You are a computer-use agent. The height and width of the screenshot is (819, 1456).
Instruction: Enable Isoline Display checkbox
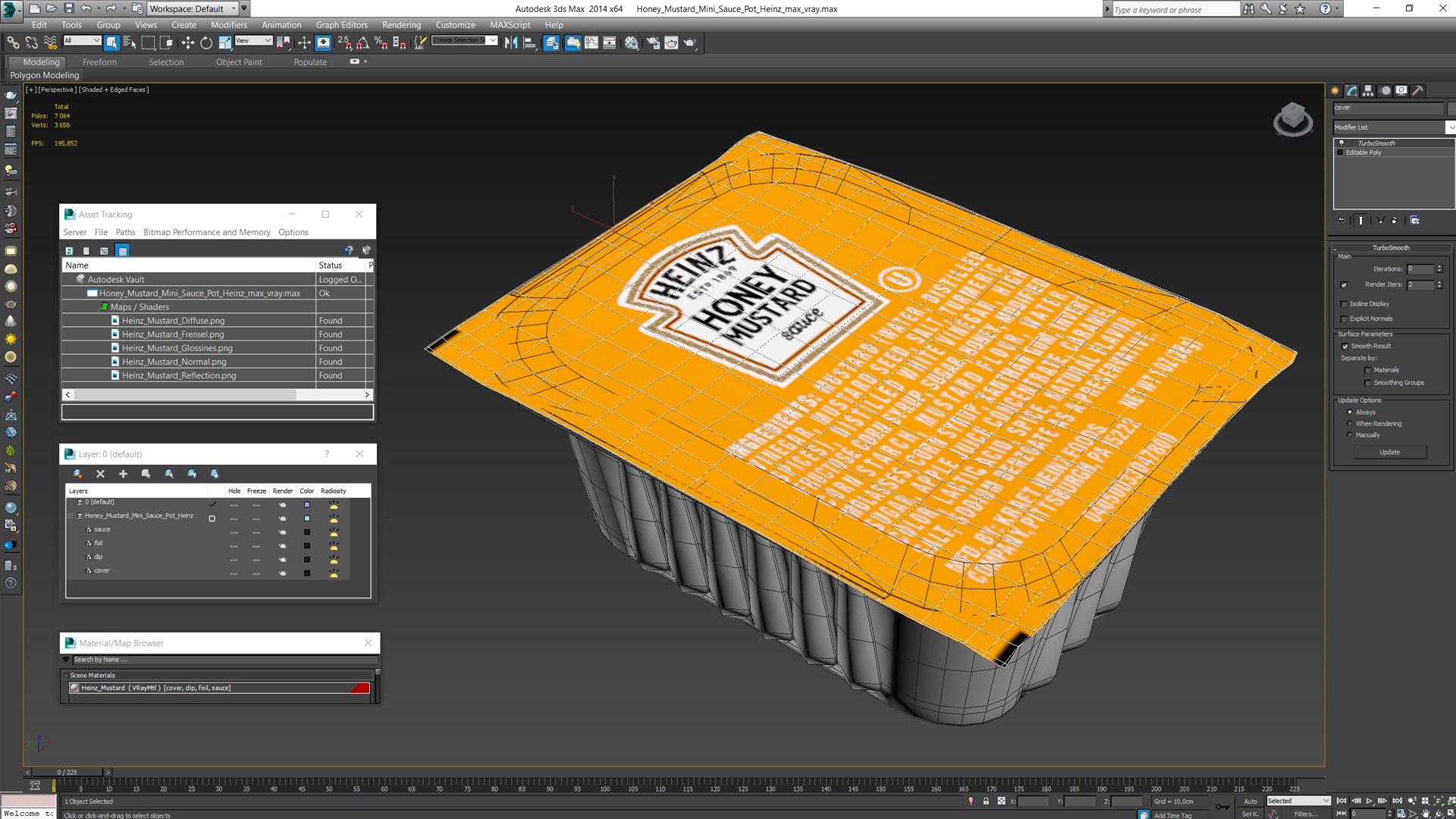tap(1344, 304)
